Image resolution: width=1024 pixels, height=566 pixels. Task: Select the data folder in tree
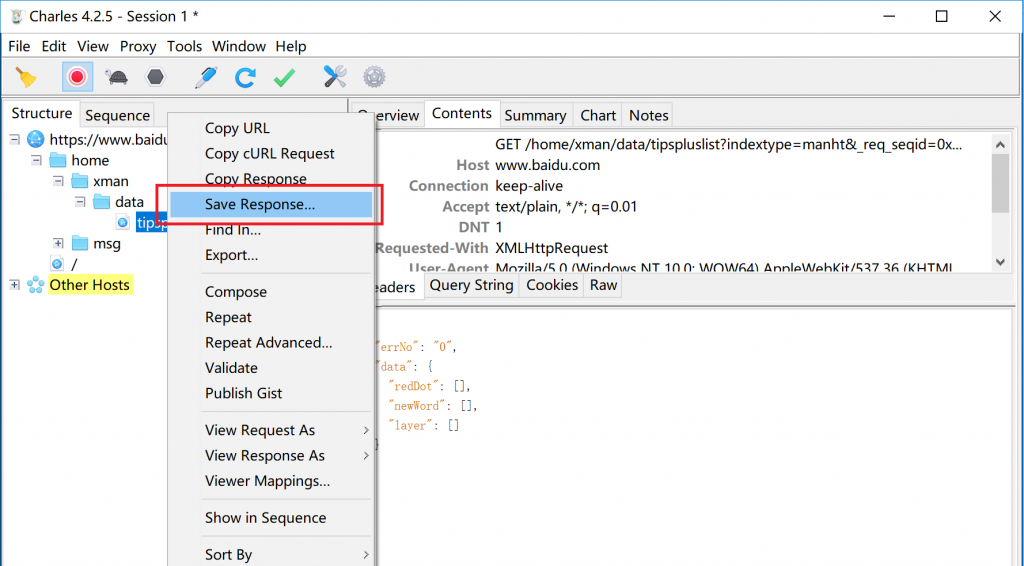(129, 202)
